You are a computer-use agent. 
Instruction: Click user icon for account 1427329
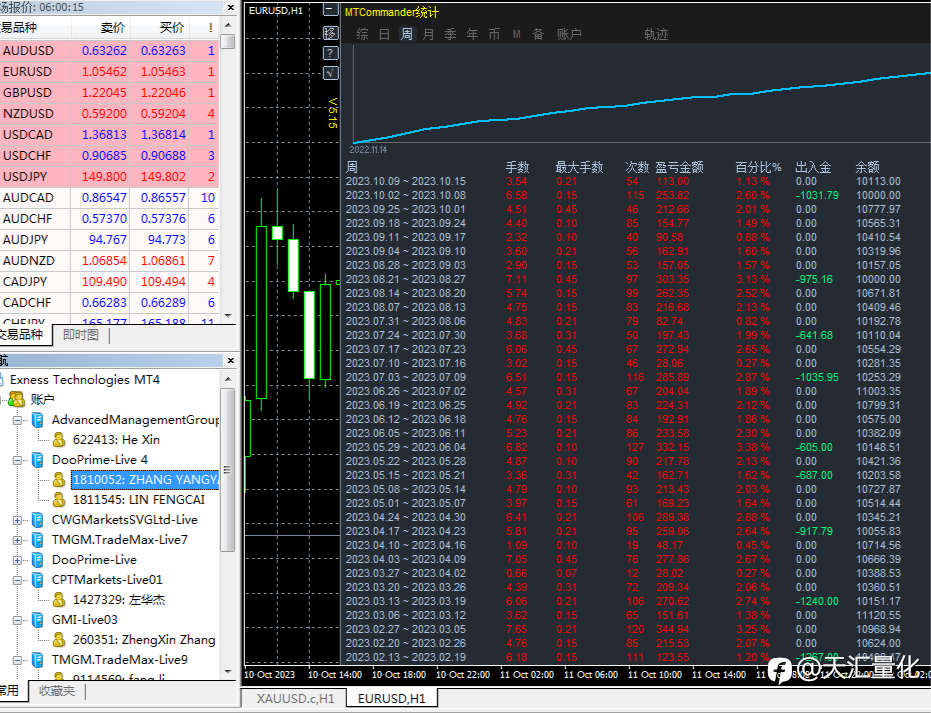(x=59, y=600)
